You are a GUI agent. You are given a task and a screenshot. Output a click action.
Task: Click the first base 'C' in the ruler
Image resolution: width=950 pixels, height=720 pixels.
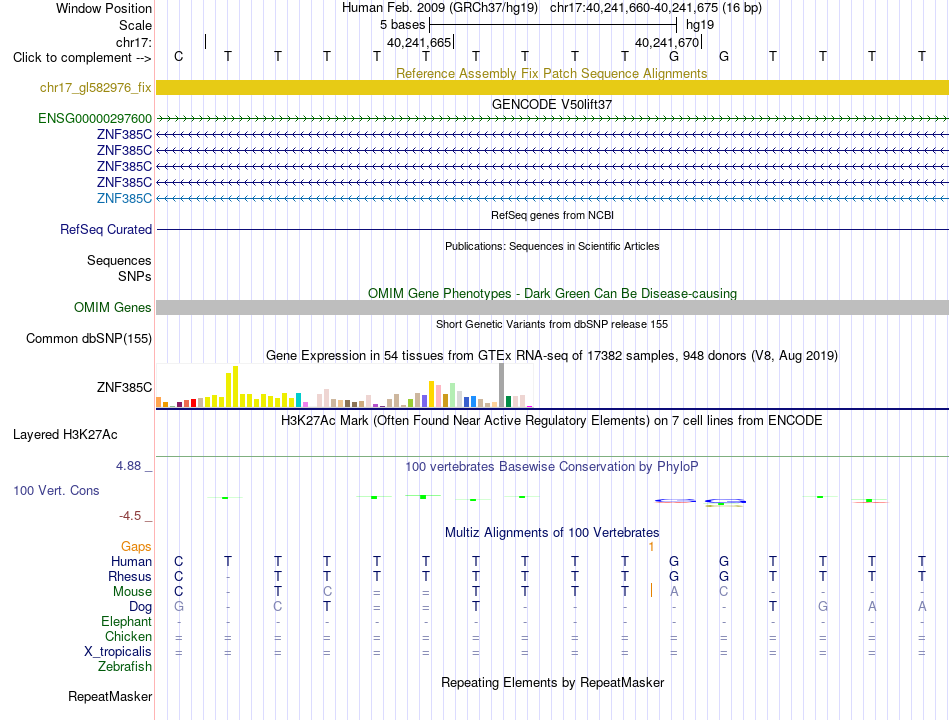178,56
